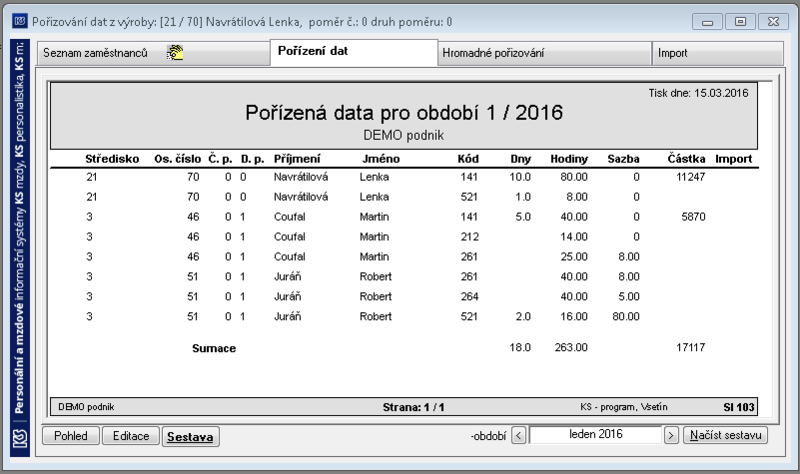
Task: Open the Seznam zaměstnanců tab
Action: click(153, 53)
